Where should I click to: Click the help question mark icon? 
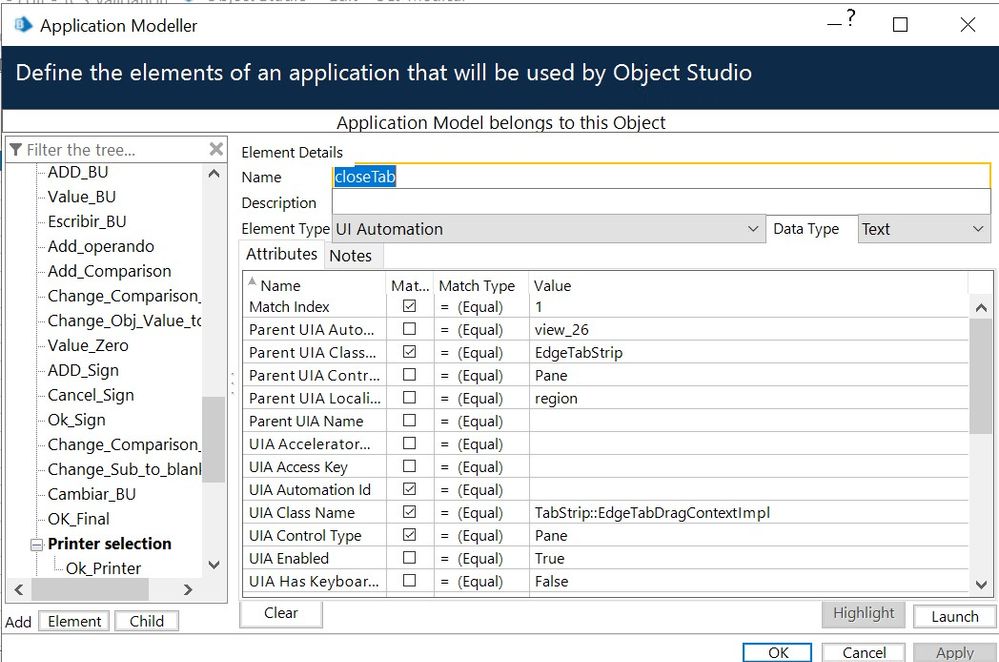(x=851, y=19)
